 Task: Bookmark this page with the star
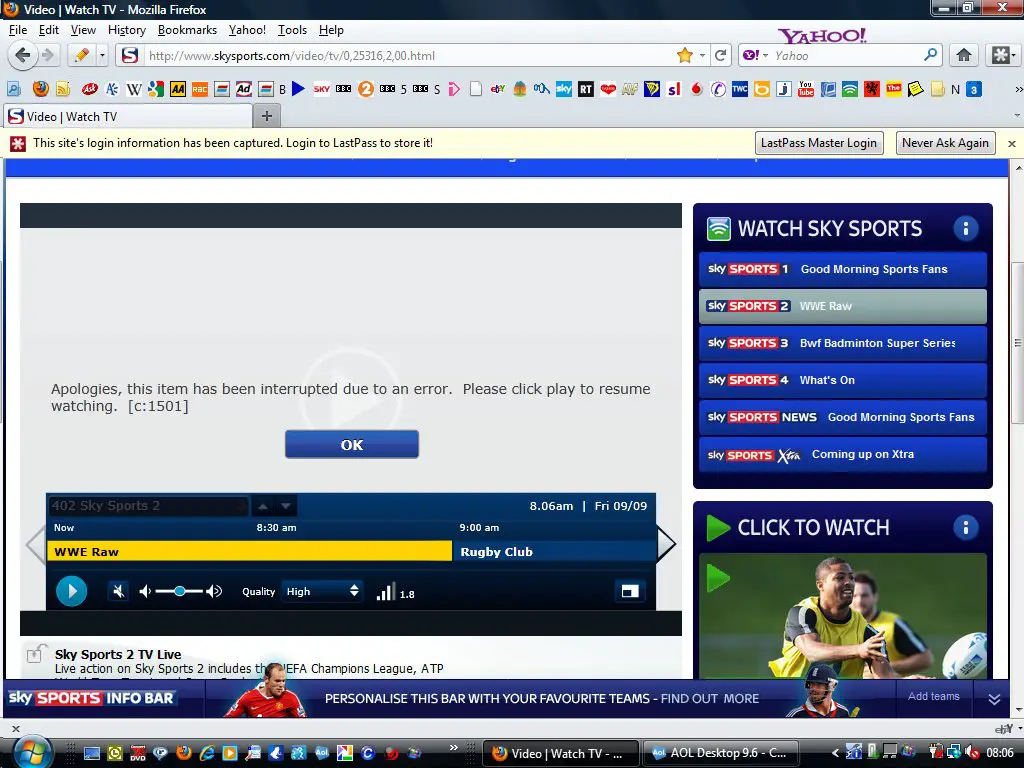point(684,56)
